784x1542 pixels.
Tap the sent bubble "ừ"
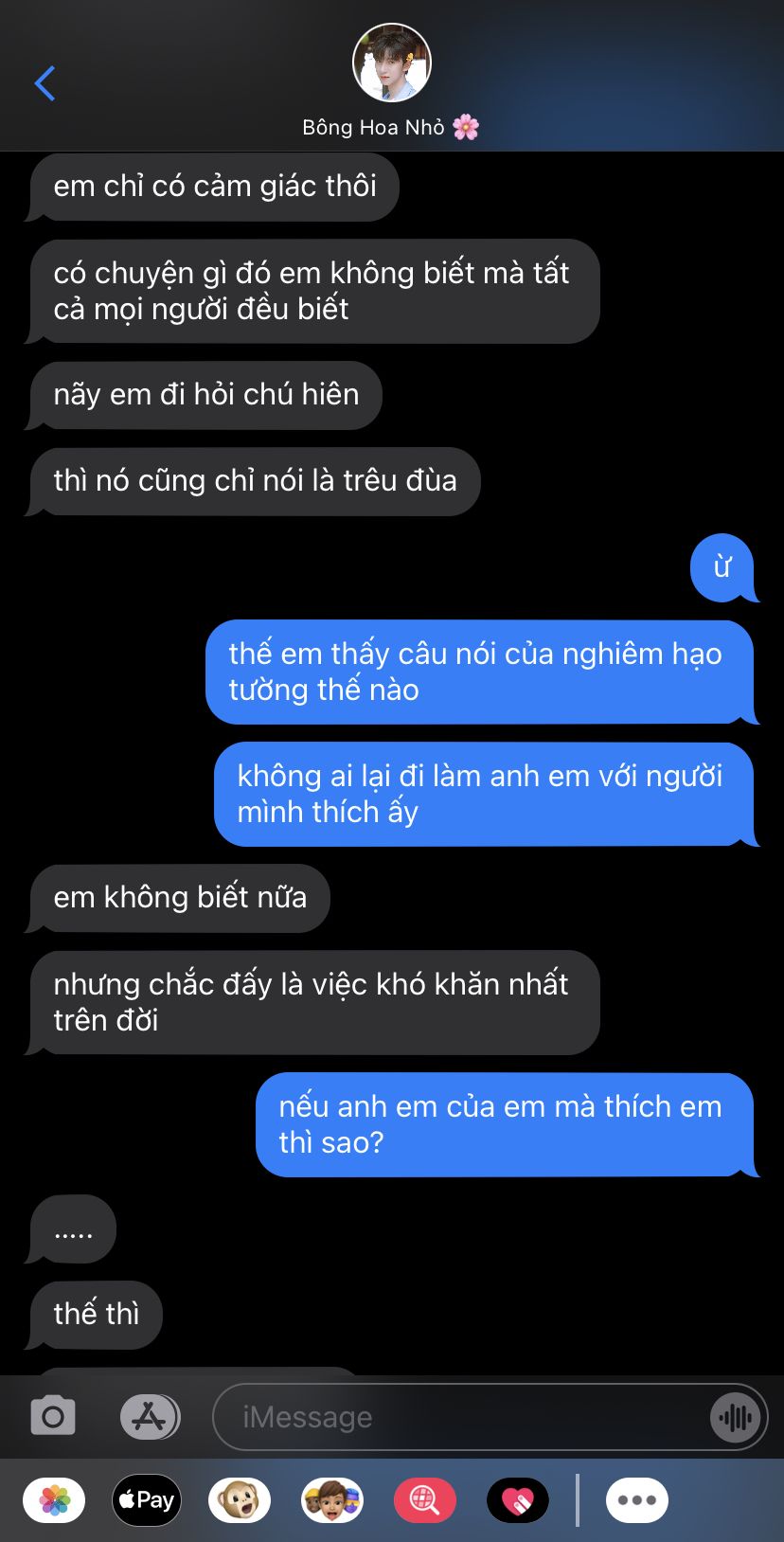pyautogui.click(x=722, y=567)
